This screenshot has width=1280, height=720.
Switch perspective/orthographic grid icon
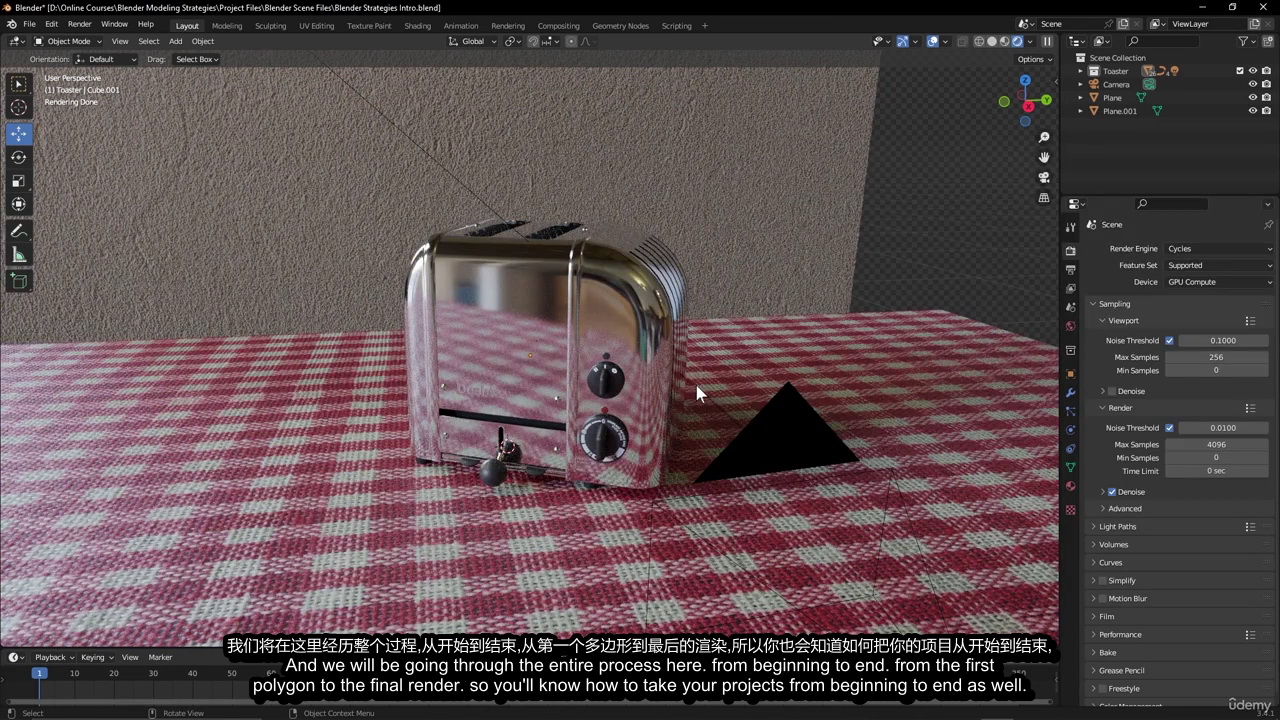point(1044,198)
